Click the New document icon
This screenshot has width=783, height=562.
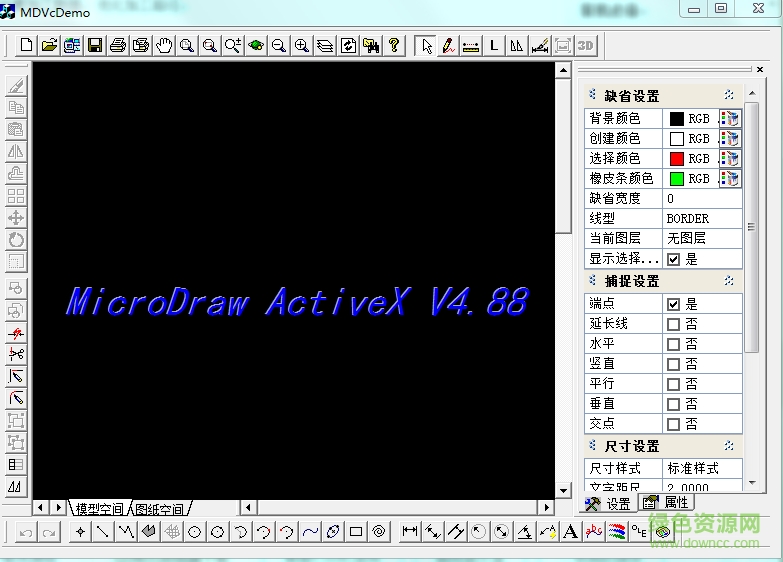(26, 45)
